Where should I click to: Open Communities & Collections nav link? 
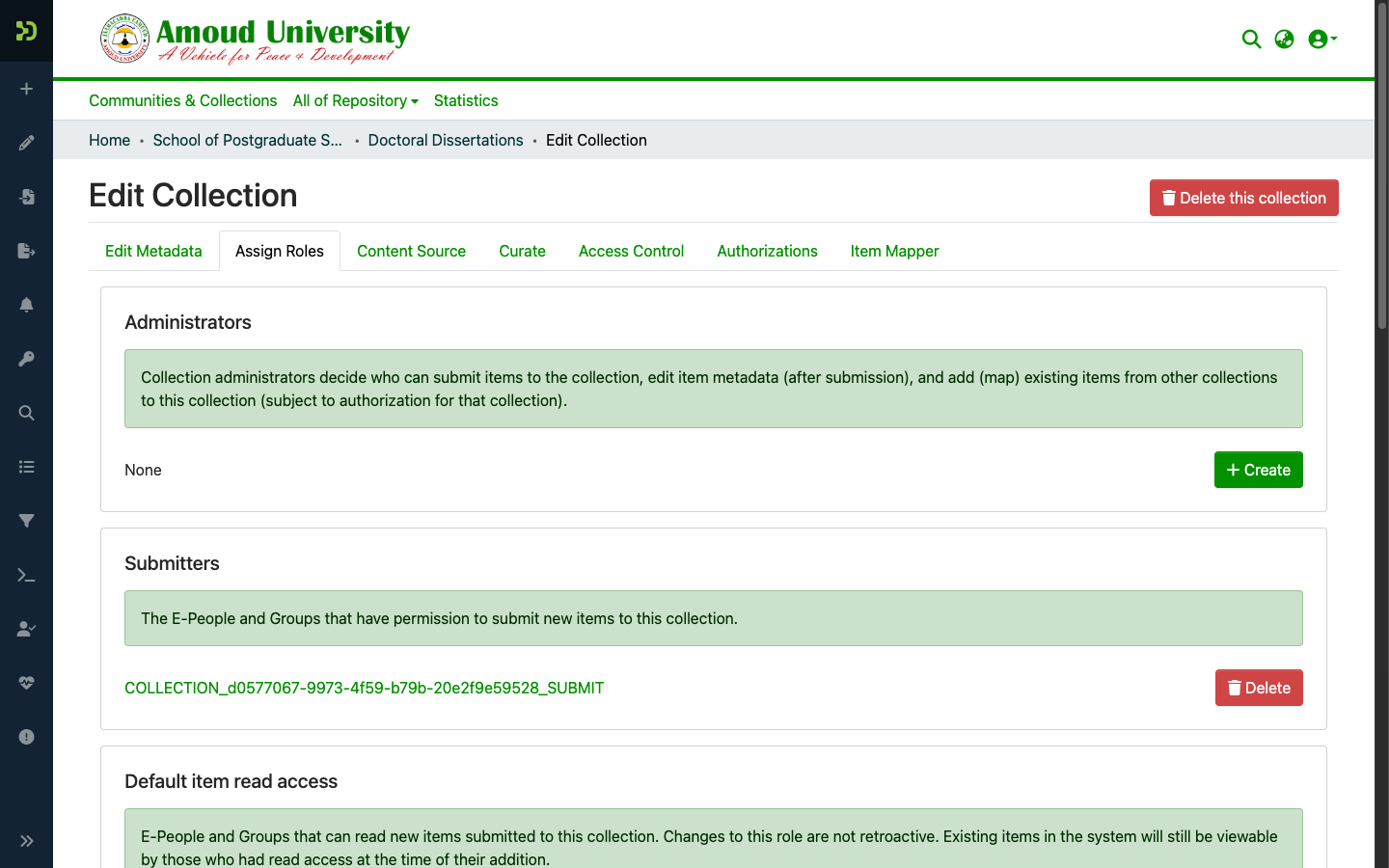(182, 100)
